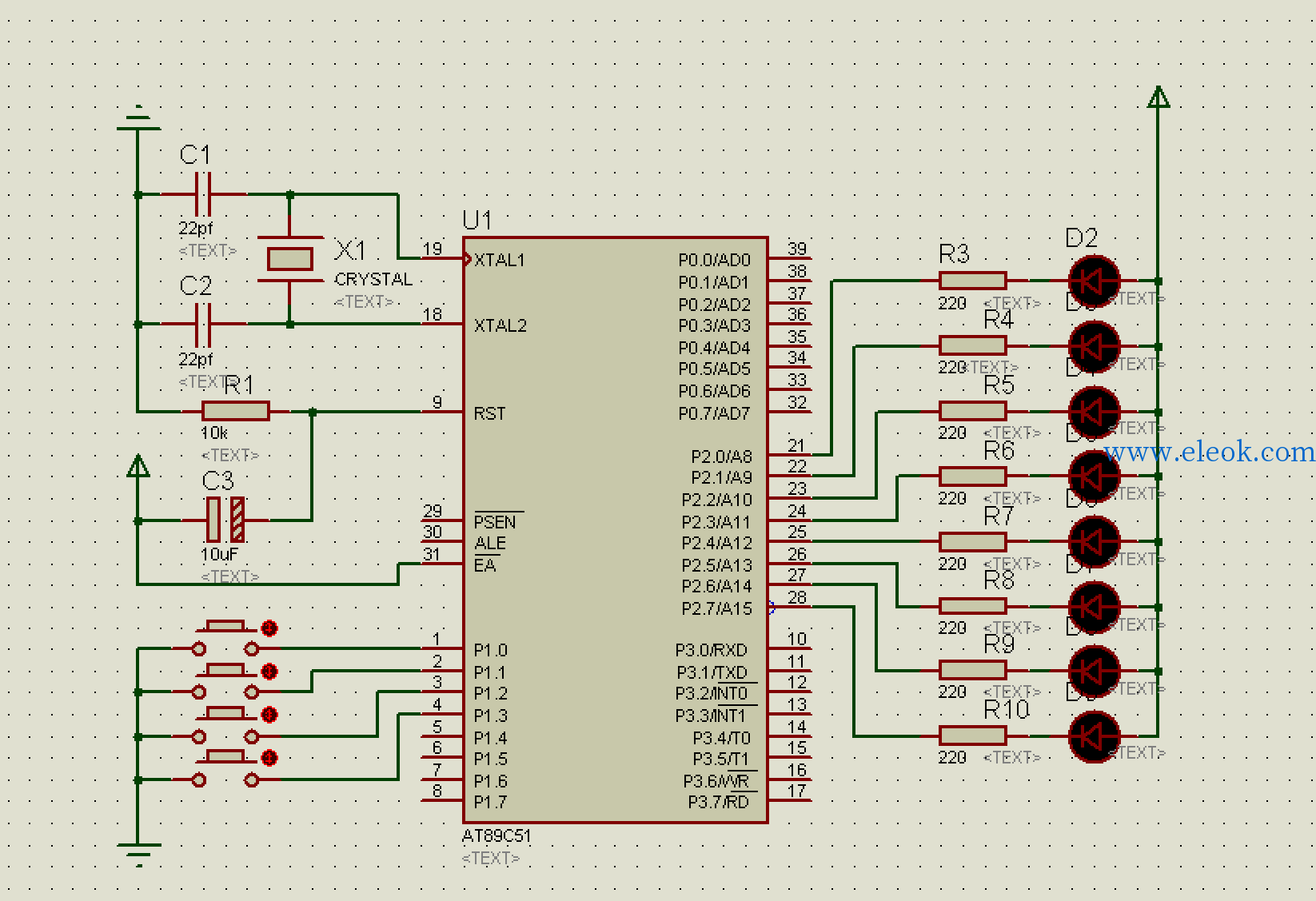
Task: Click the R10 reference label
Action: coord(1007,709)
